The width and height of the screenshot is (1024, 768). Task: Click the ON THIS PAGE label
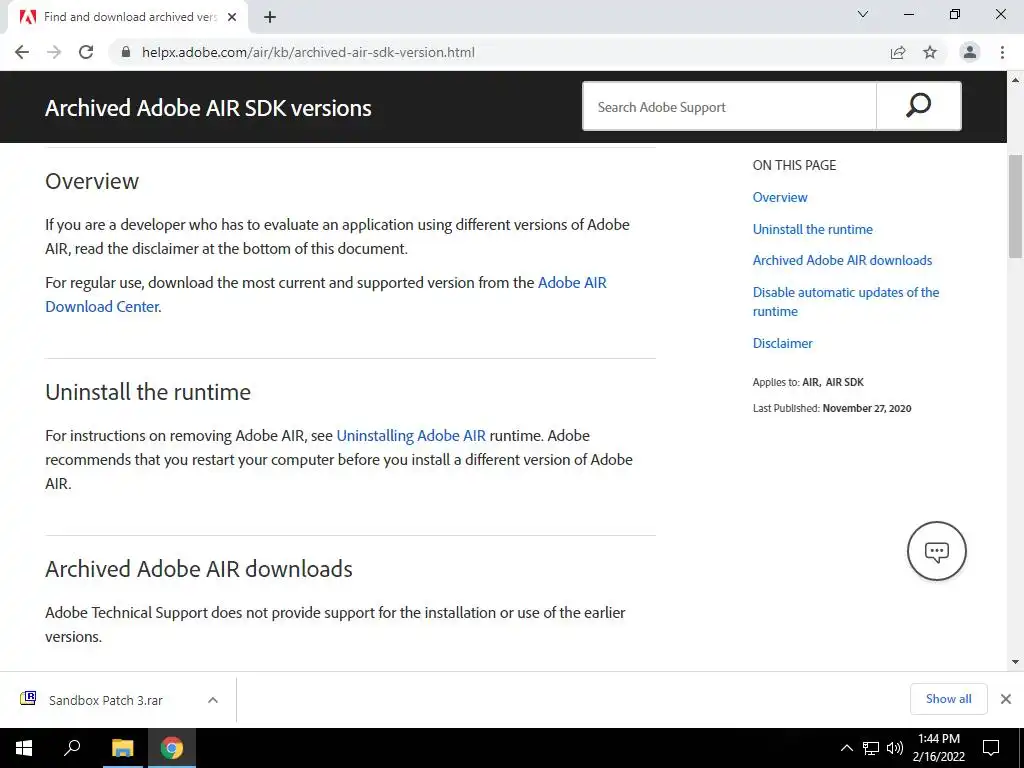794,165
